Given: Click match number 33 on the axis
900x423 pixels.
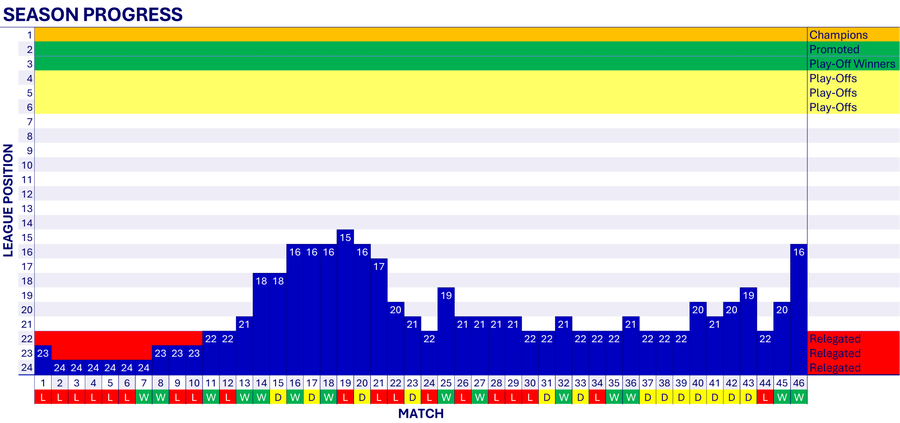Looking at the screenshot, I should [x=580, y=383].
